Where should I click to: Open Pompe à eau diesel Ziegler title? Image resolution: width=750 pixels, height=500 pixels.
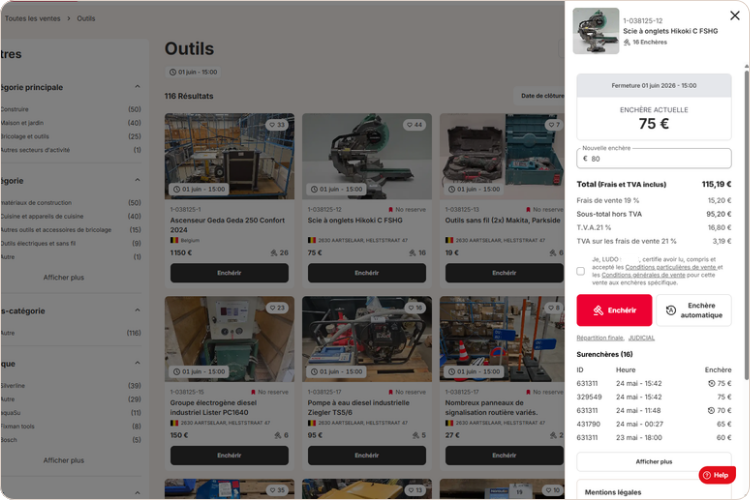(358, 408)
